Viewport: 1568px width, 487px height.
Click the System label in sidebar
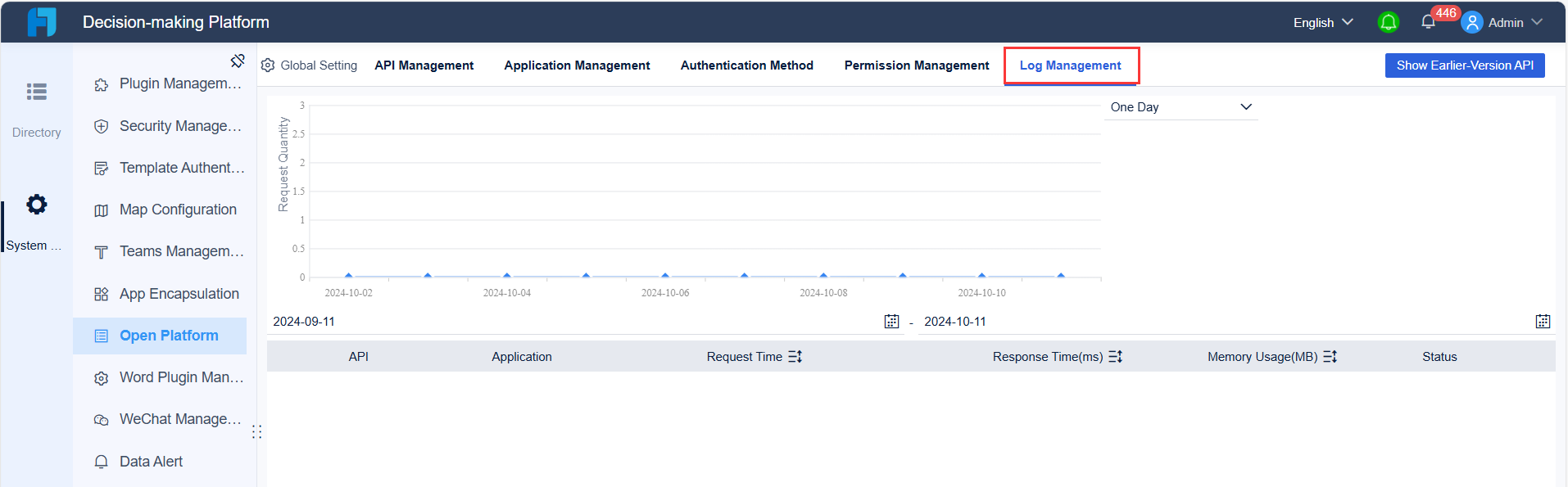[34, 246]
